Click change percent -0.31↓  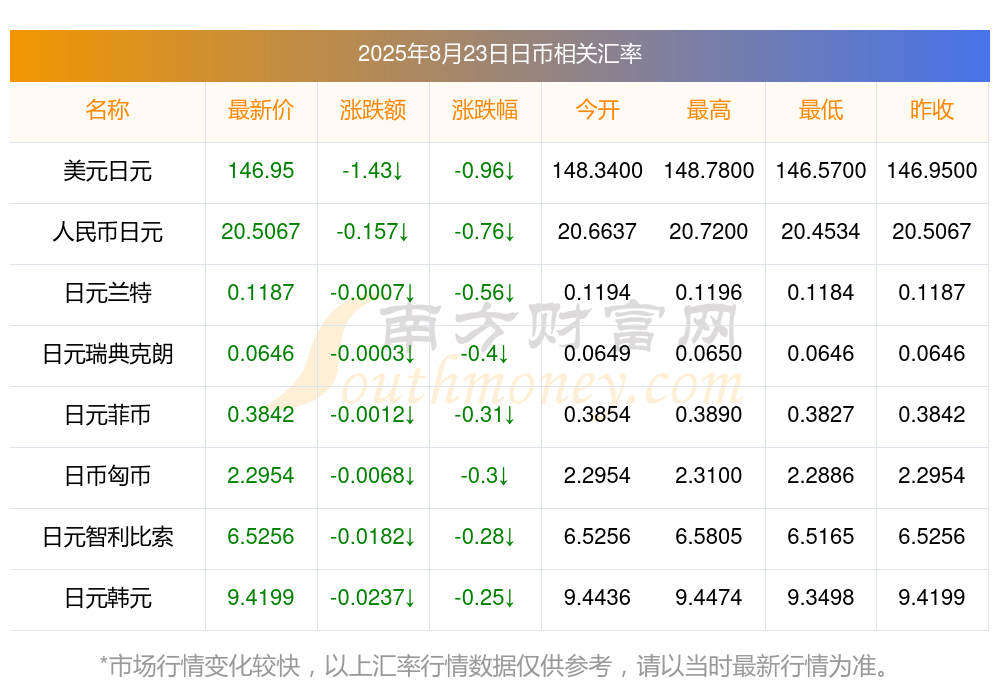point(485,414)
